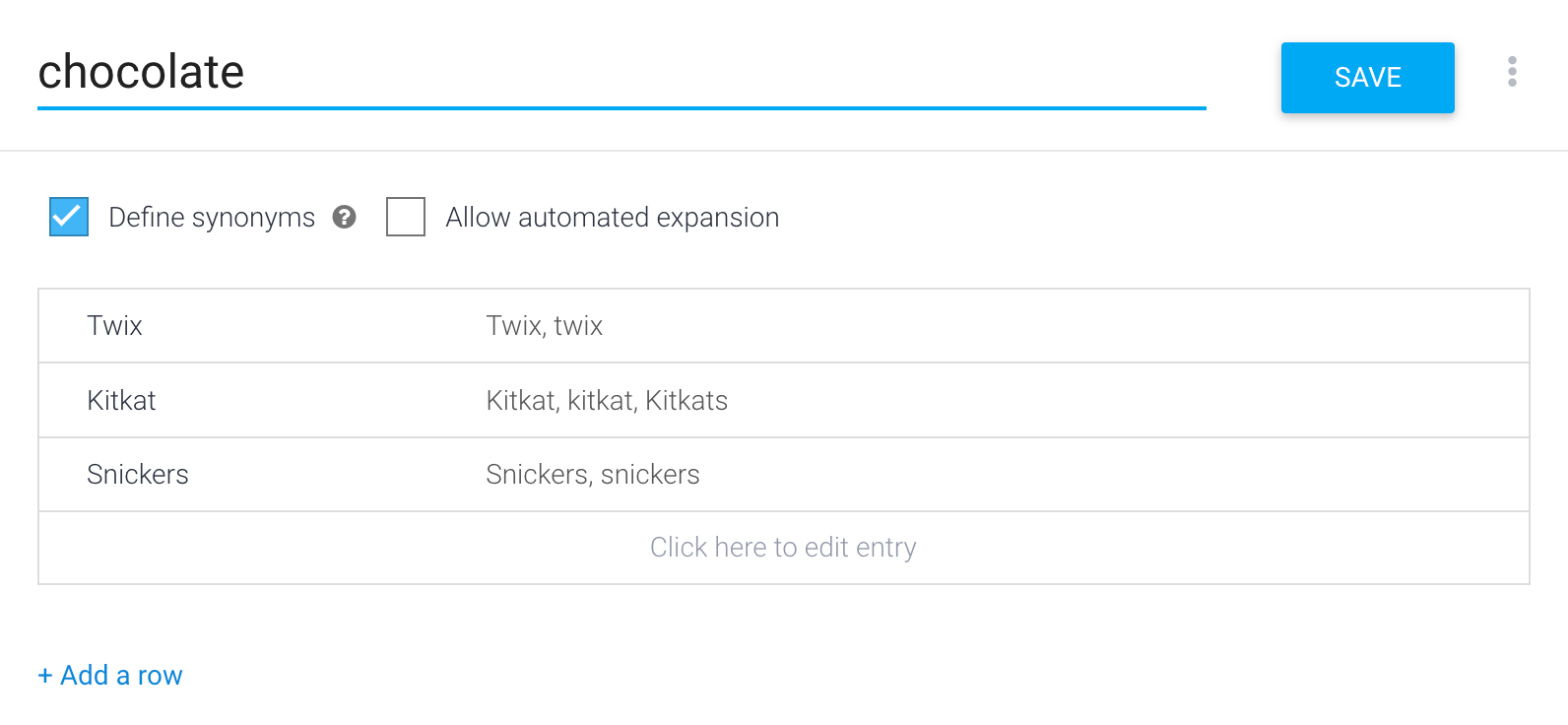The width and height of the screenshot is (1568, 725).
Task: Open the three-dot more options menu
Action: pyautogui.click(x=1512, y=71)
